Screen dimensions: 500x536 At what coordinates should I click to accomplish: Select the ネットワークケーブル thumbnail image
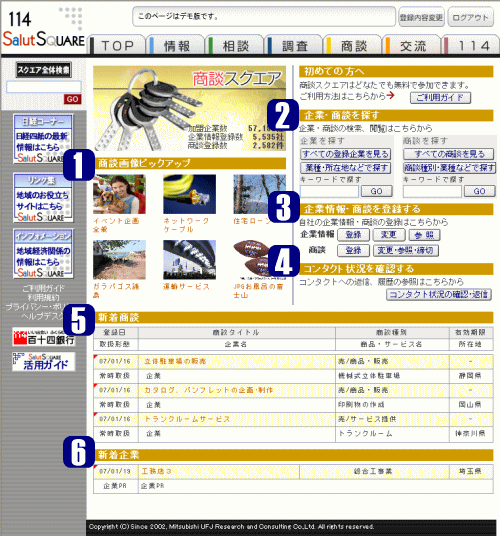(189, 194)
